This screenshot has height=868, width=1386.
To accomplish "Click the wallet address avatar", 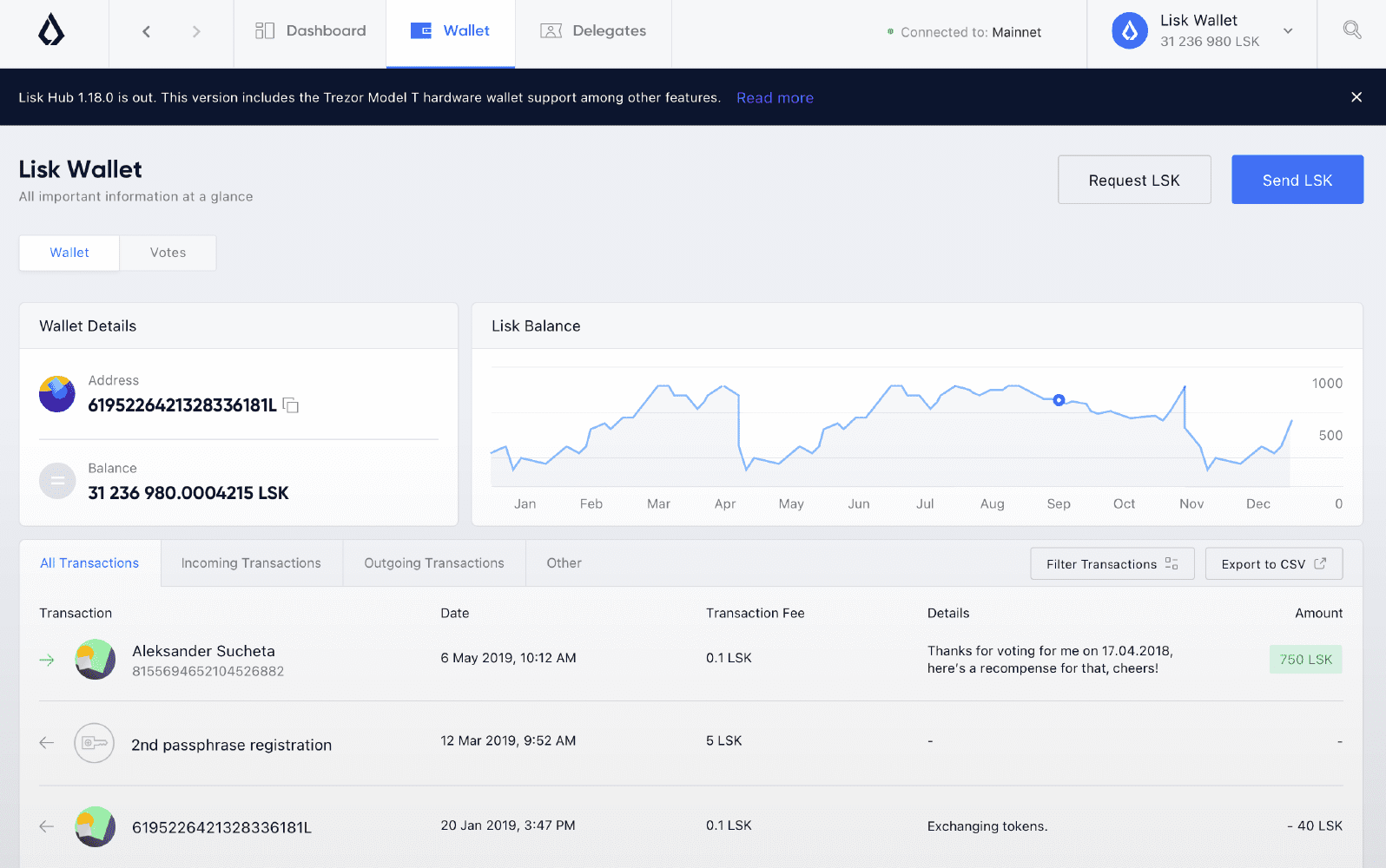I will click(57, 394).
